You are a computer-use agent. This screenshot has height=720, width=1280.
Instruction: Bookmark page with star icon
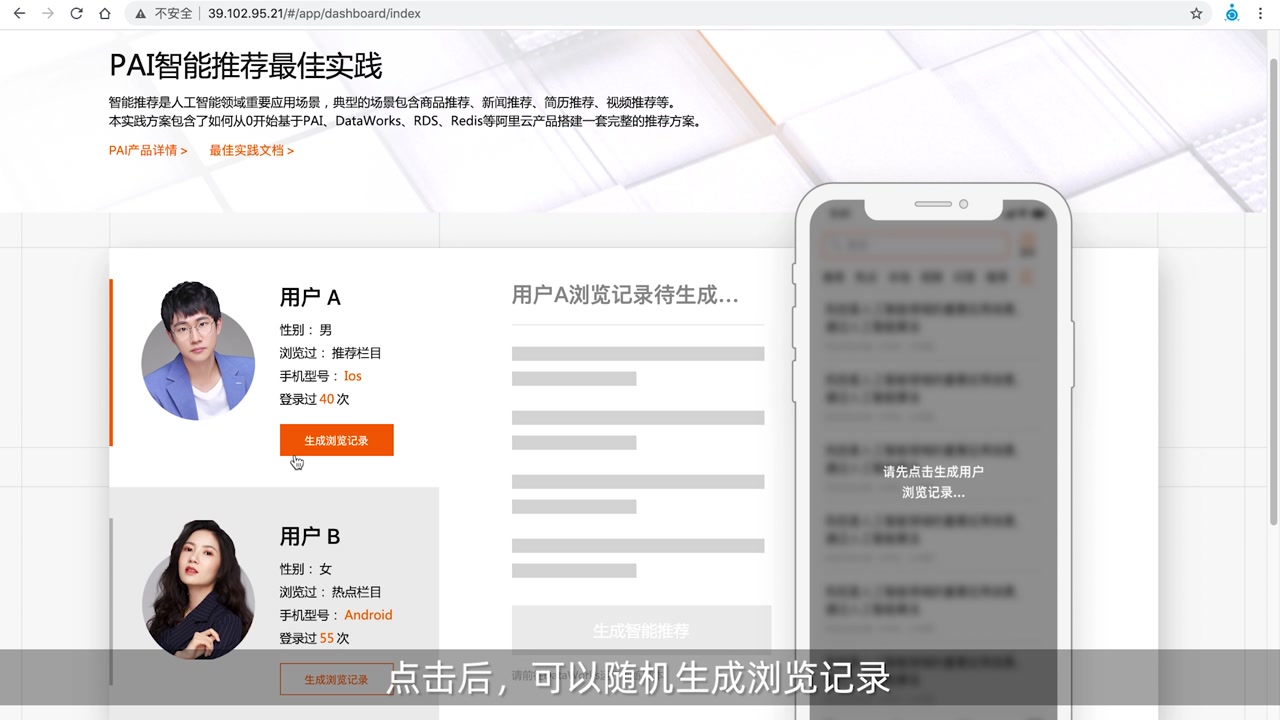[x=1196, y=14]
